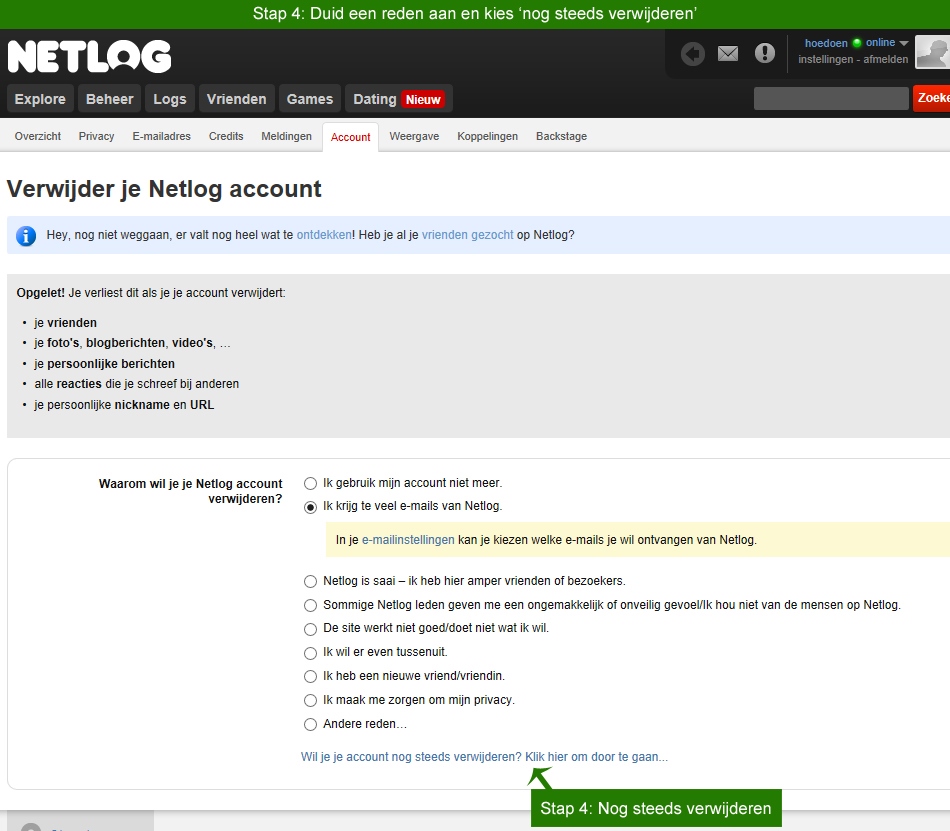
Task: Select 'Ik heb een nieuwe vriend/vriendin'
Action: click(x=310, y=677)
